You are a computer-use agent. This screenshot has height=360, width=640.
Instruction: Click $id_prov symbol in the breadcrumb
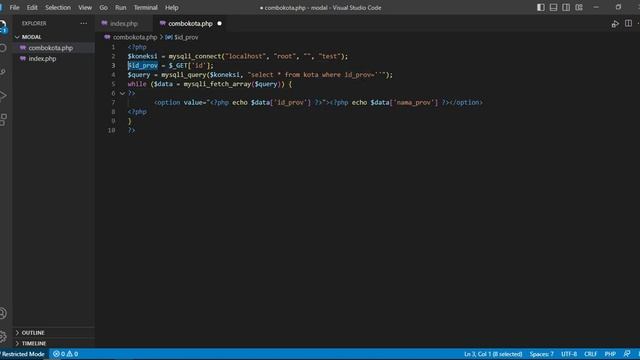click(186, 37)
